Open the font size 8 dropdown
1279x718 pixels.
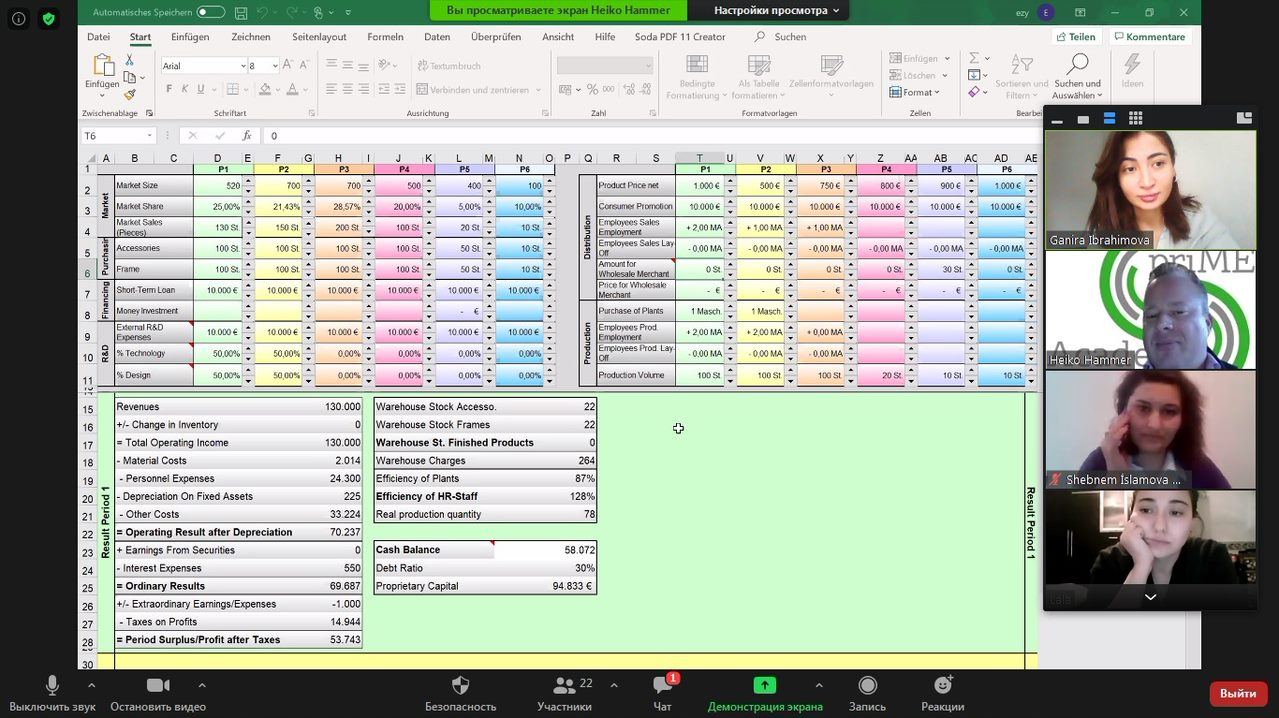275,66
